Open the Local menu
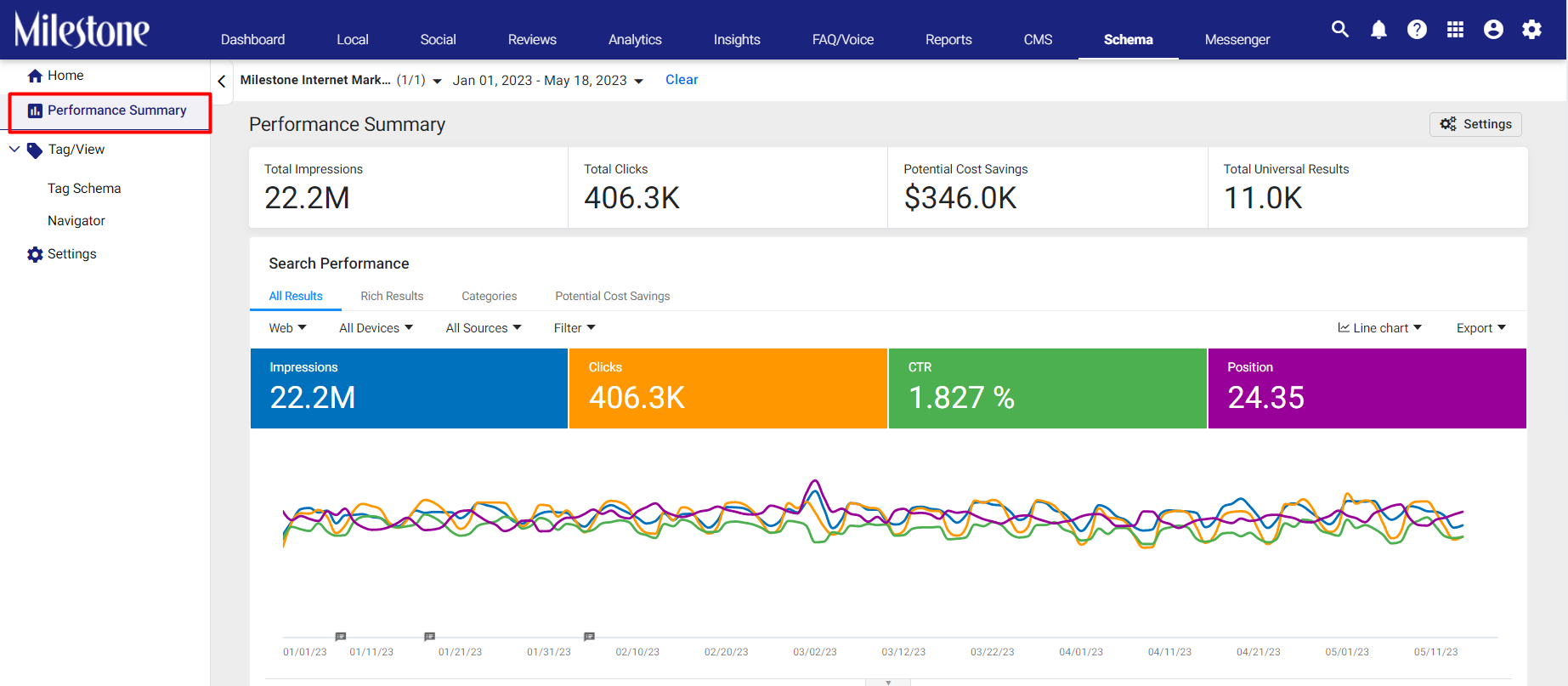 tap(352, 39)
